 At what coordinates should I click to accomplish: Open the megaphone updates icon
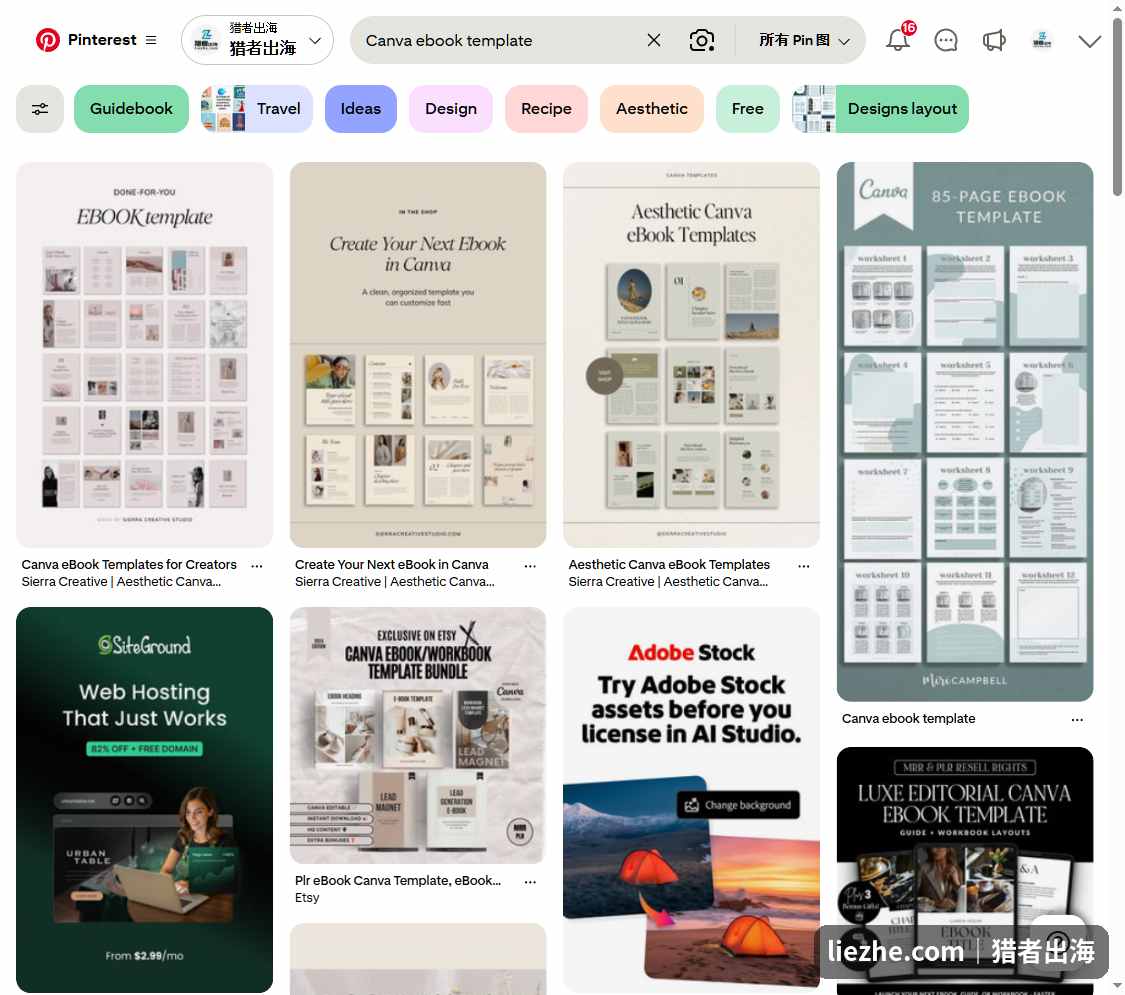point(994,40)
